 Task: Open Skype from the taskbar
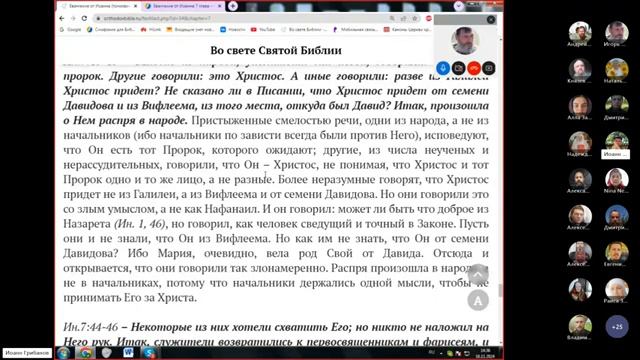pos(149,353)
